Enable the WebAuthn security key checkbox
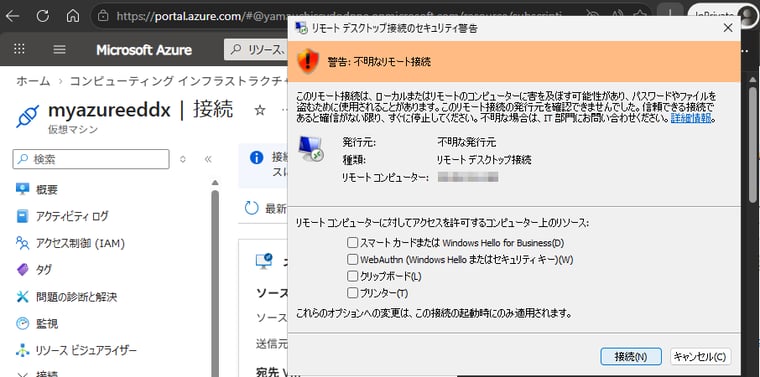The image size is (760, 377). (352, 259)
